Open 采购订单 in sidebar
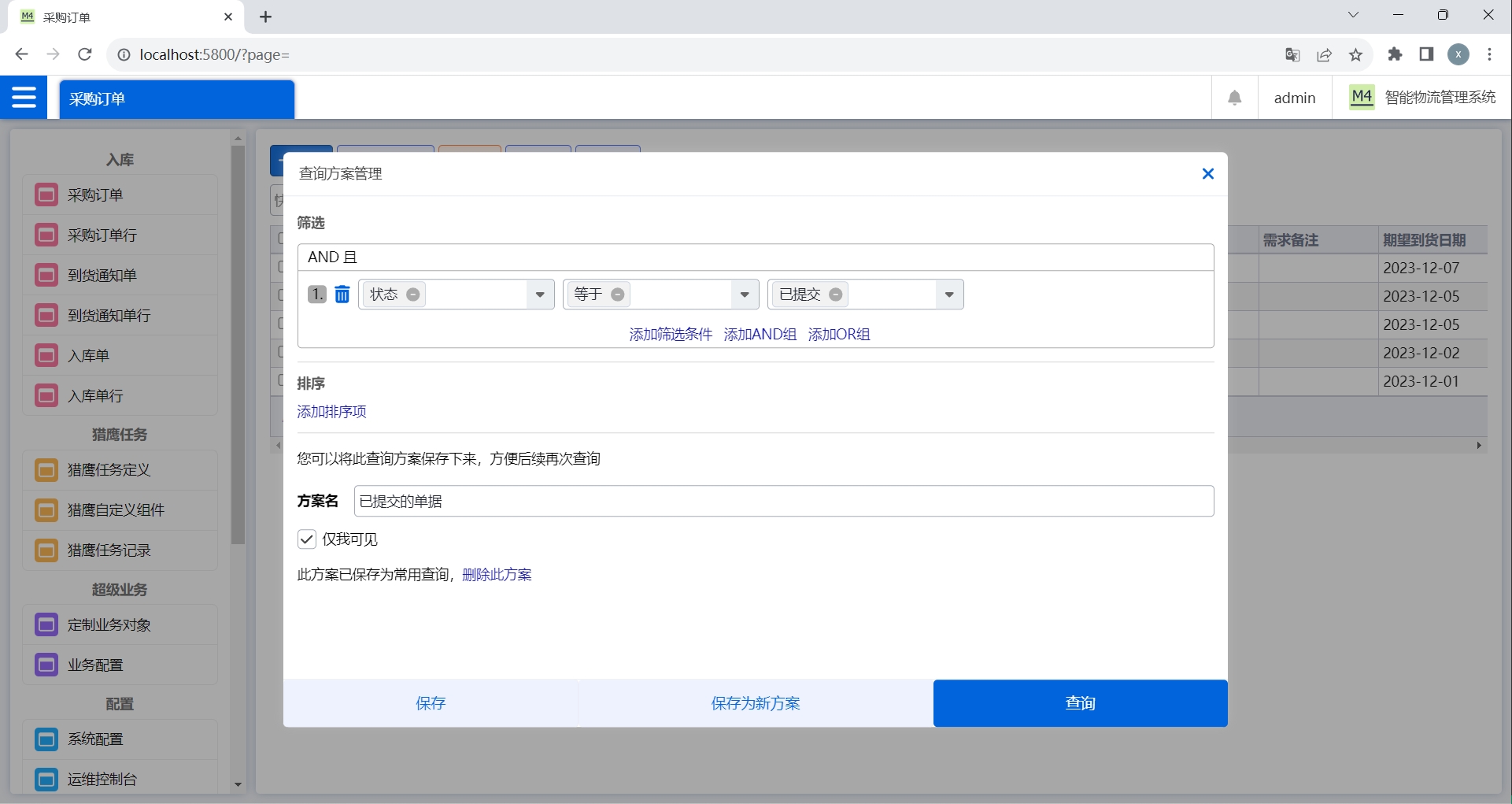The height and width of the screenshot is (804, 1512). (120, 195)
